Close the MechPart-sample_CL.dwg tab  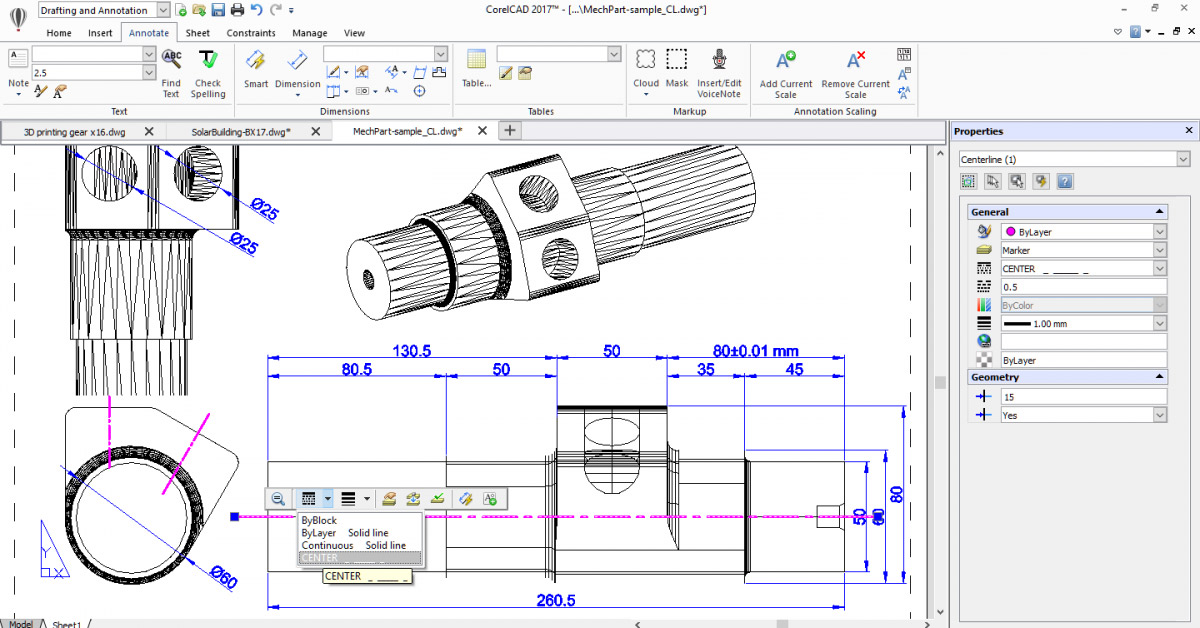[x=483, y=131]
